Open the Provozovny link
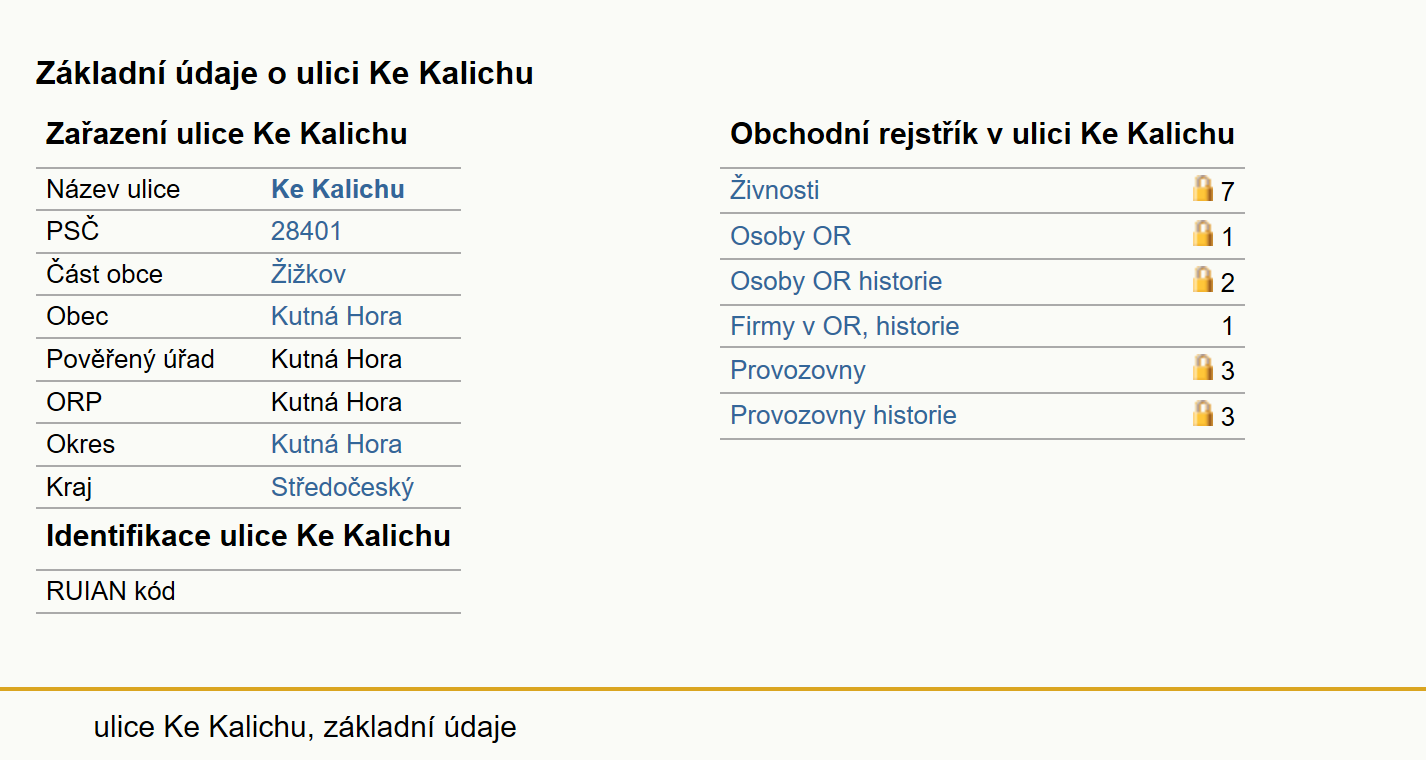Screen dimensions: 1426x760 pos(798,370)
